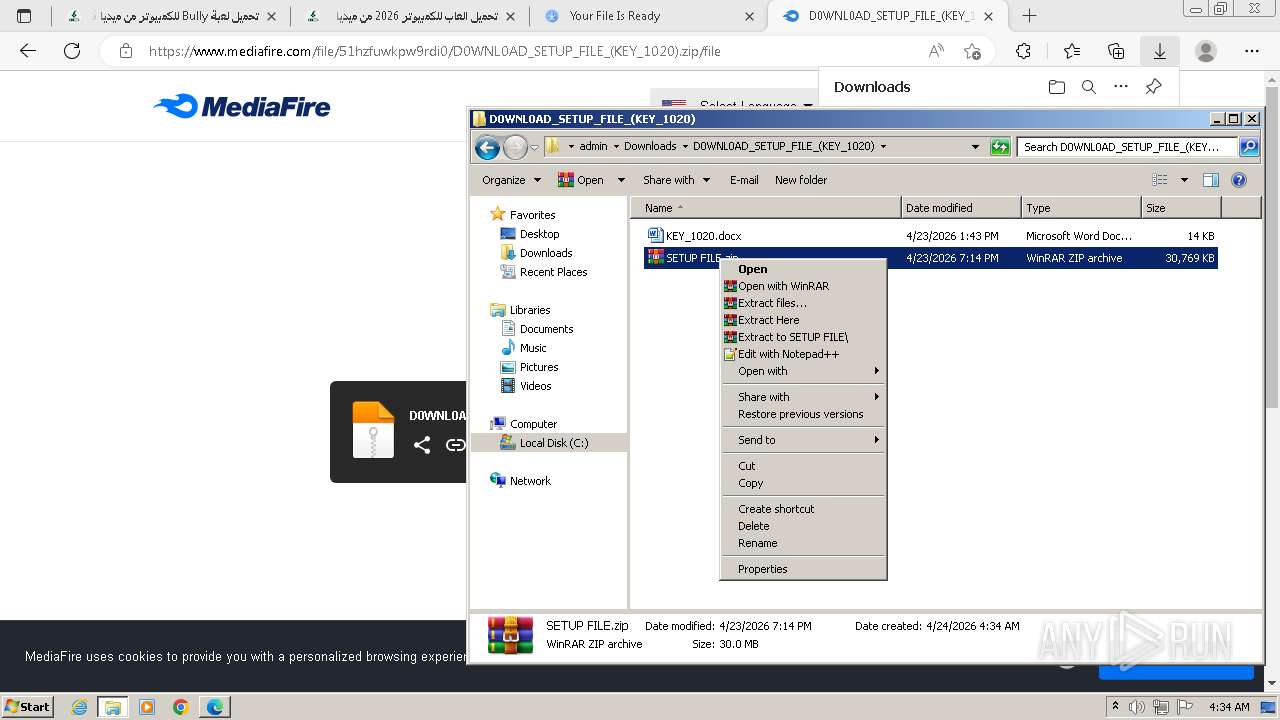Screen dimensions: 1280x720
Task: Click the Start button
Action: [x=27, y=707]
